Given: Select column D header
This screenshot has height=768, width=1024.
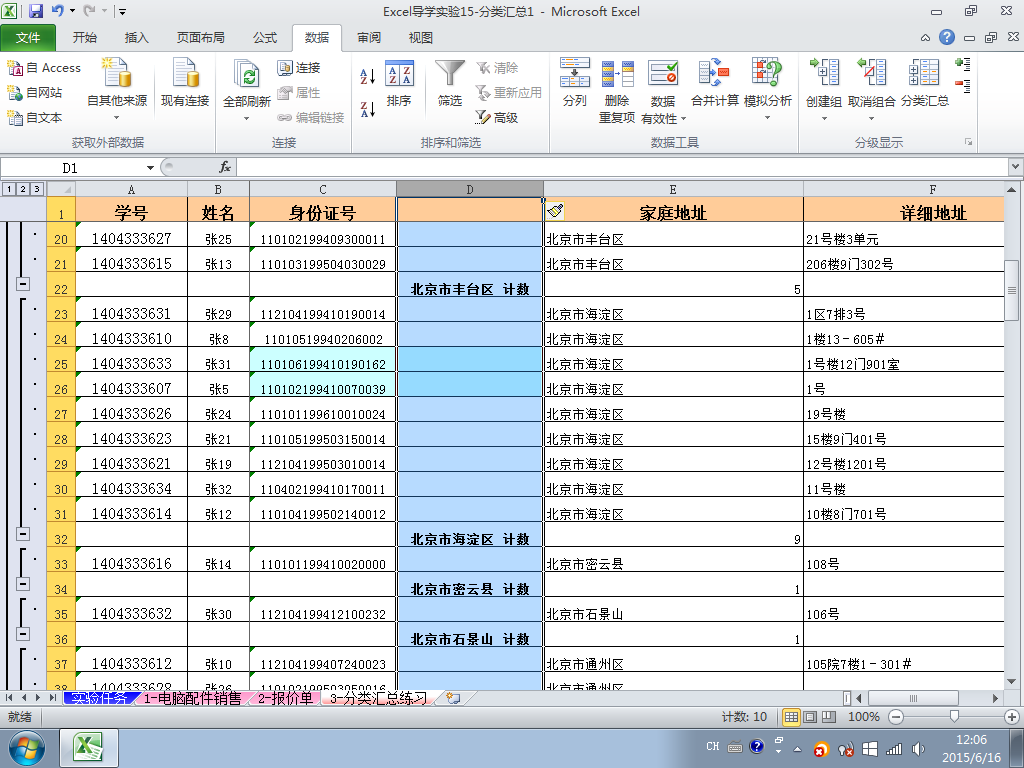Looking at the screenshot, I should click(x=470, y=189).
